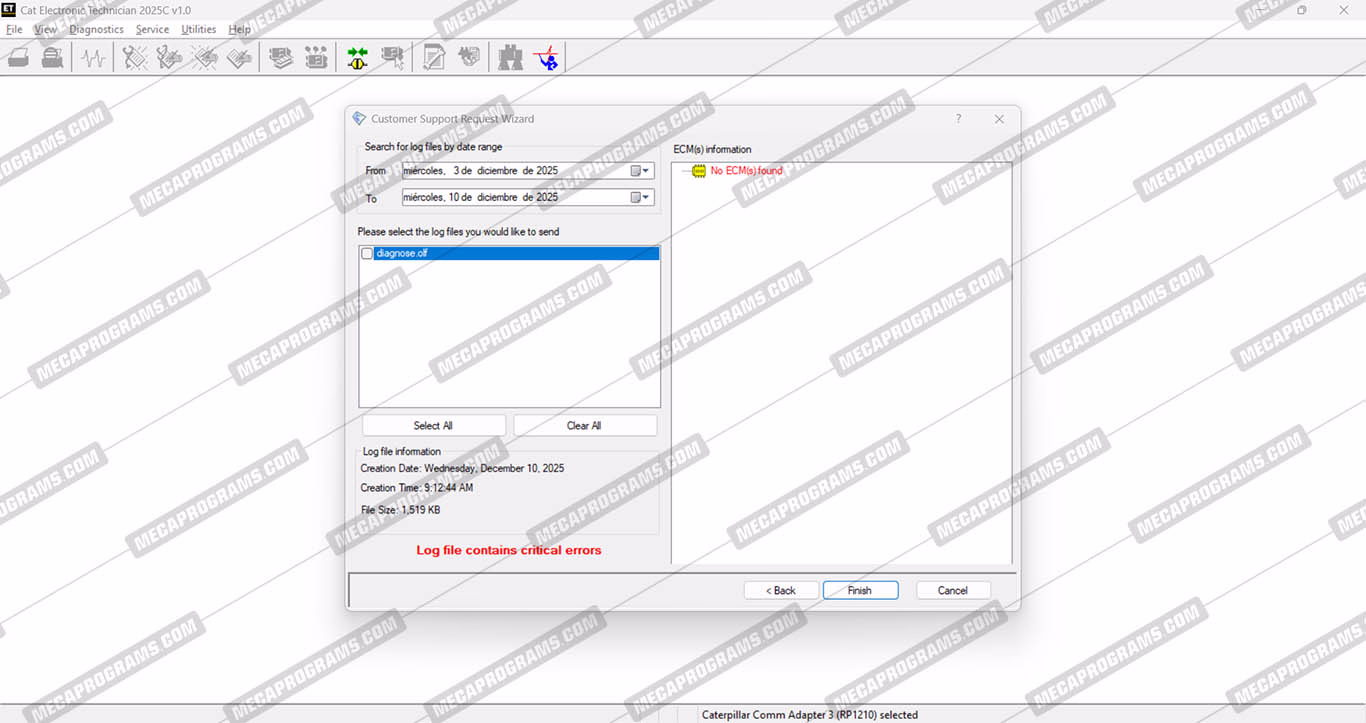Click the red and blue toolbar icon
Screen dimensions: 1366x723
[546, 58]
